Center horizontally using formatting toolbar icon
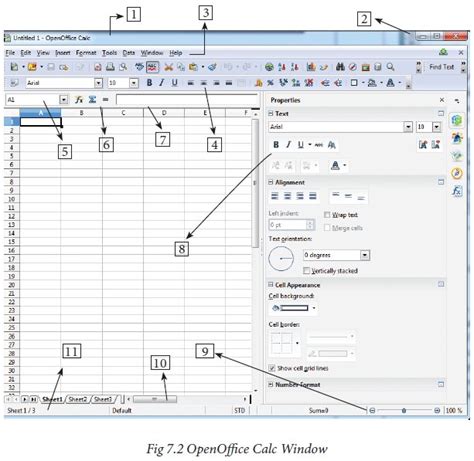Screen dimensions: 474x461 [203, 83]
